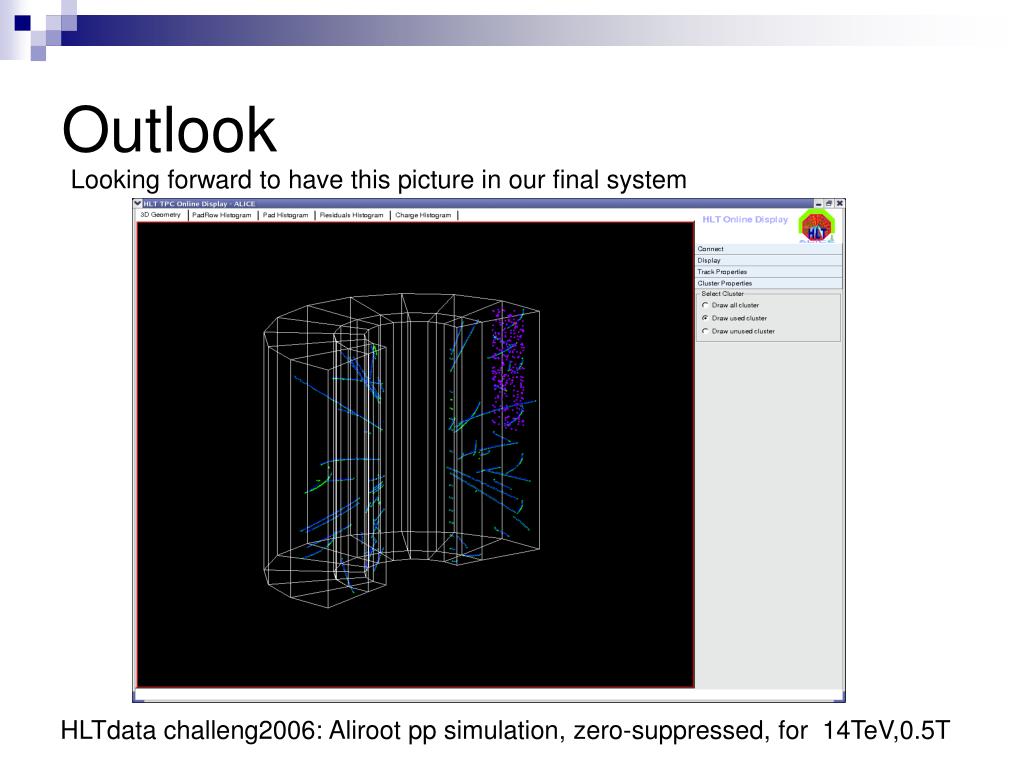Viewport: 1024px width, 768px height.
Task: Open the Pad Histogram tab
Action: pos(286,216)
